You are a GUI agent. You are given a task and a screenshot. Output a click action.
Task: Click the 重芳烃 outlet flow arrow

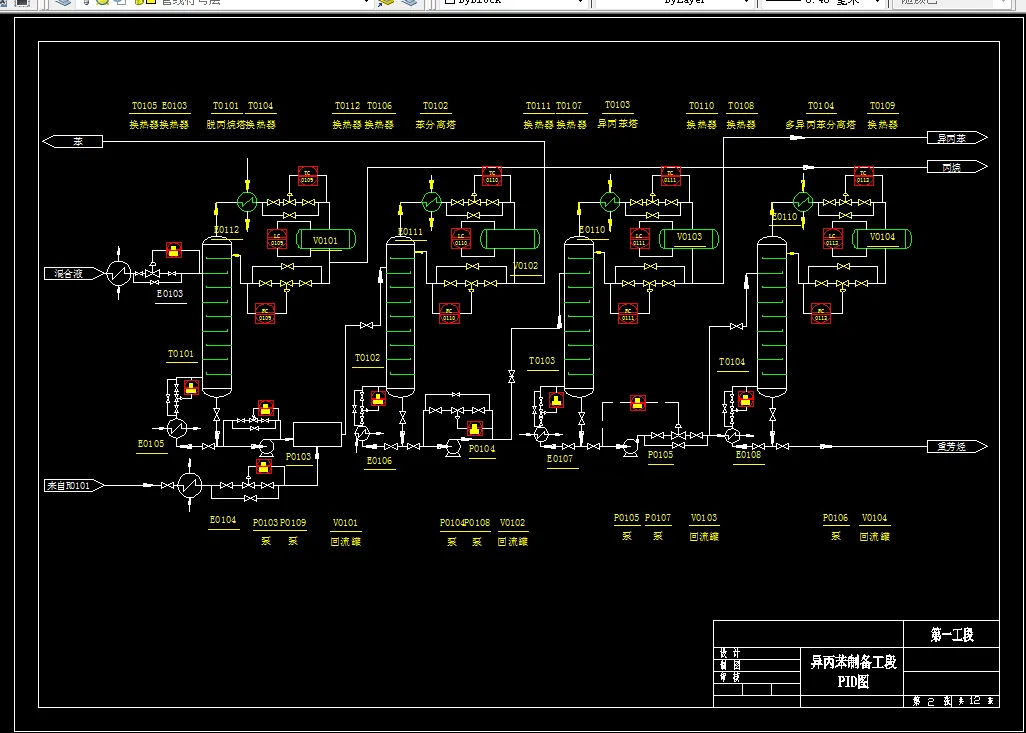pos(957,446)
